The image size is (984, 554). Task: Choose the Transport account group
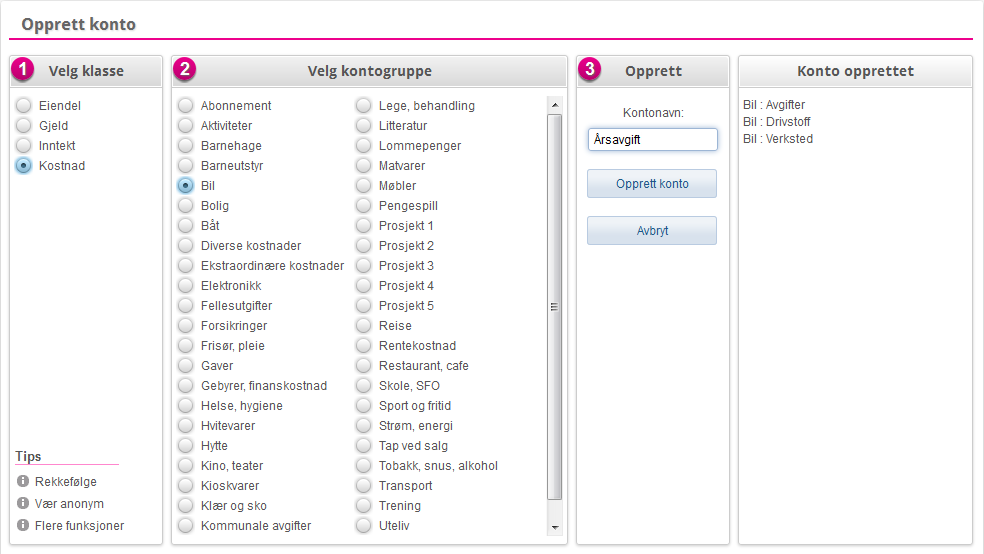363,486
